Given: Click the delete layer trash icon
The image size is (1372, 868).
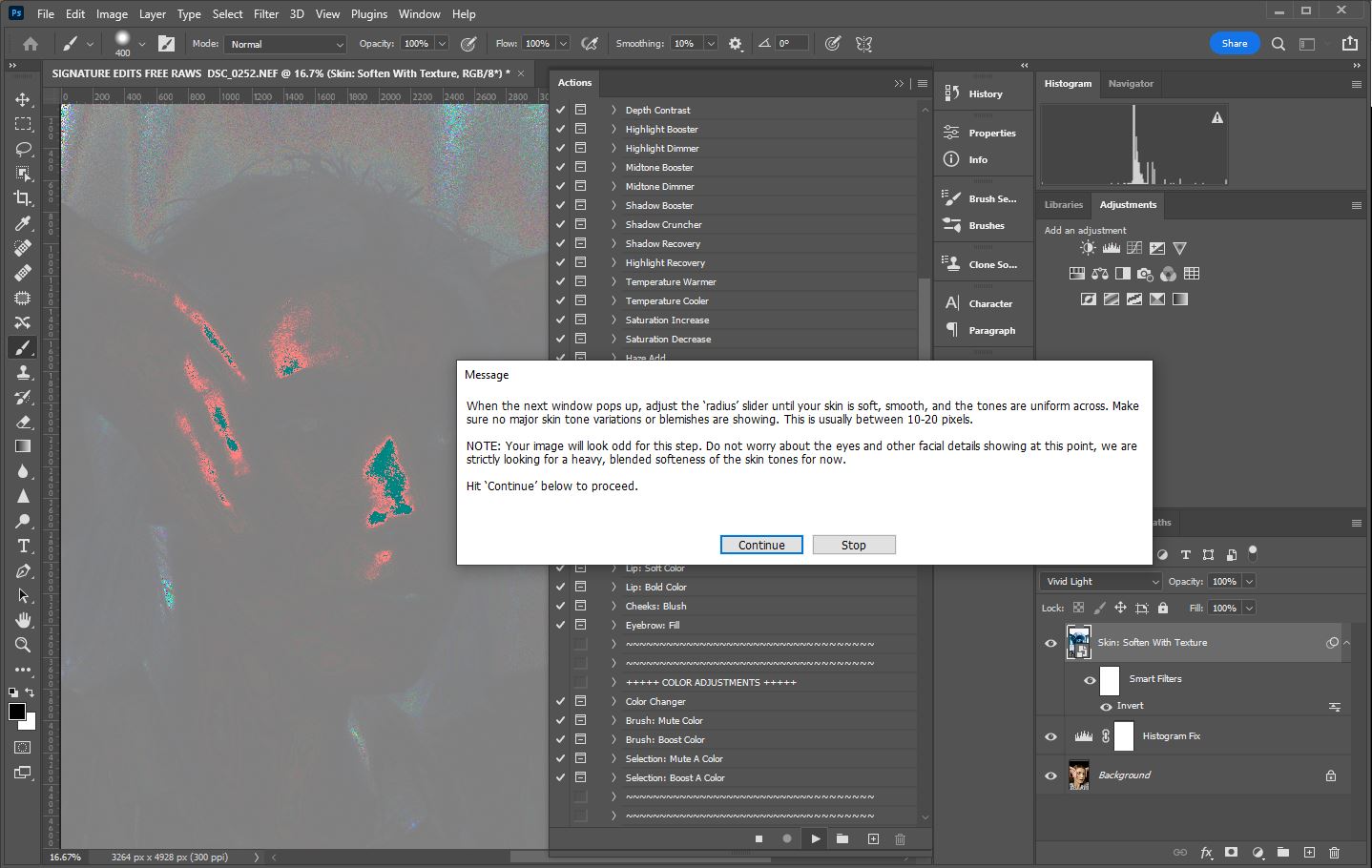Looking at the screenshot, I should coord(1334,852).
